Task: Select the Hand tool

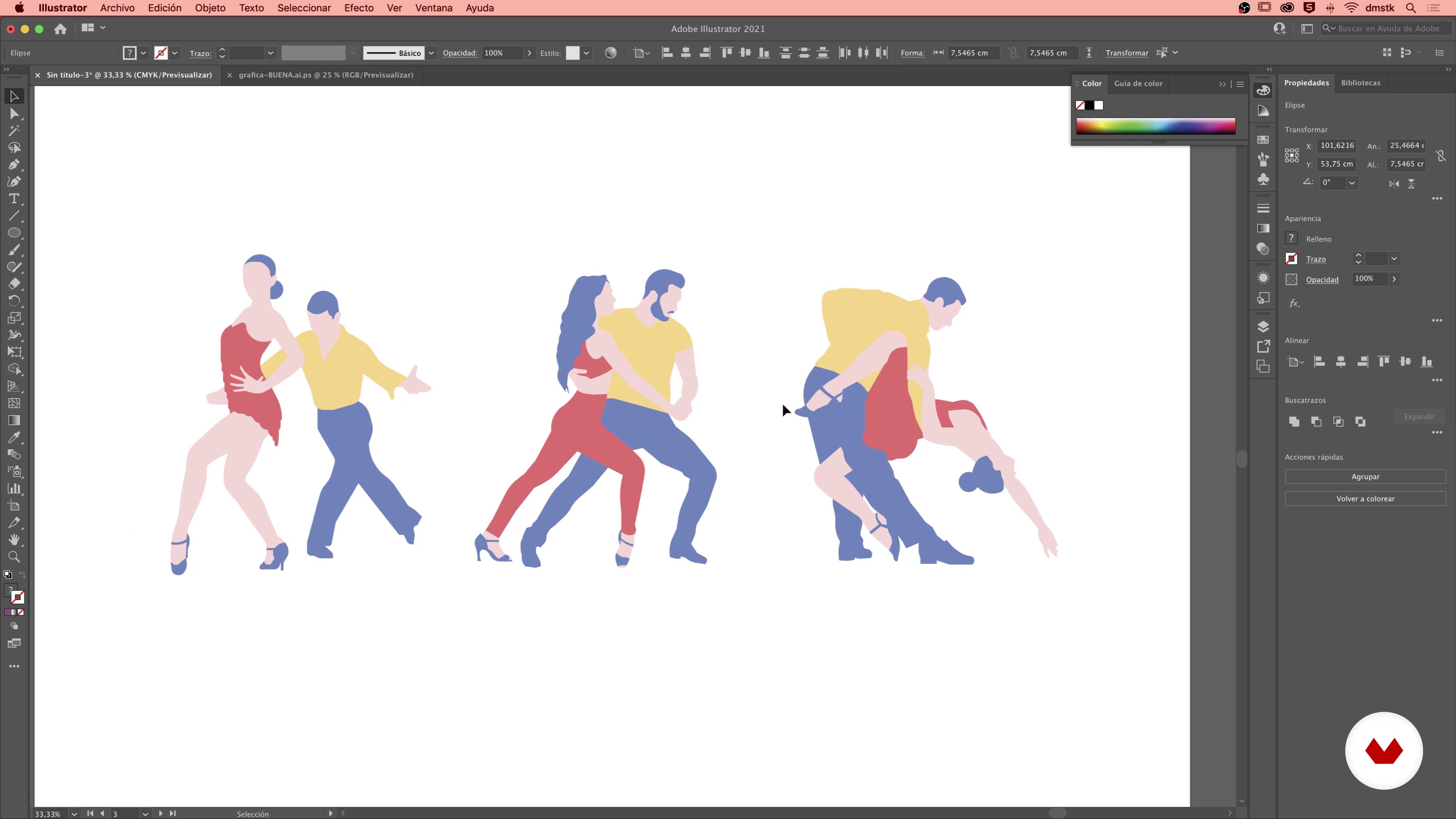Action: pyautogui.click(x=14, y=540)
